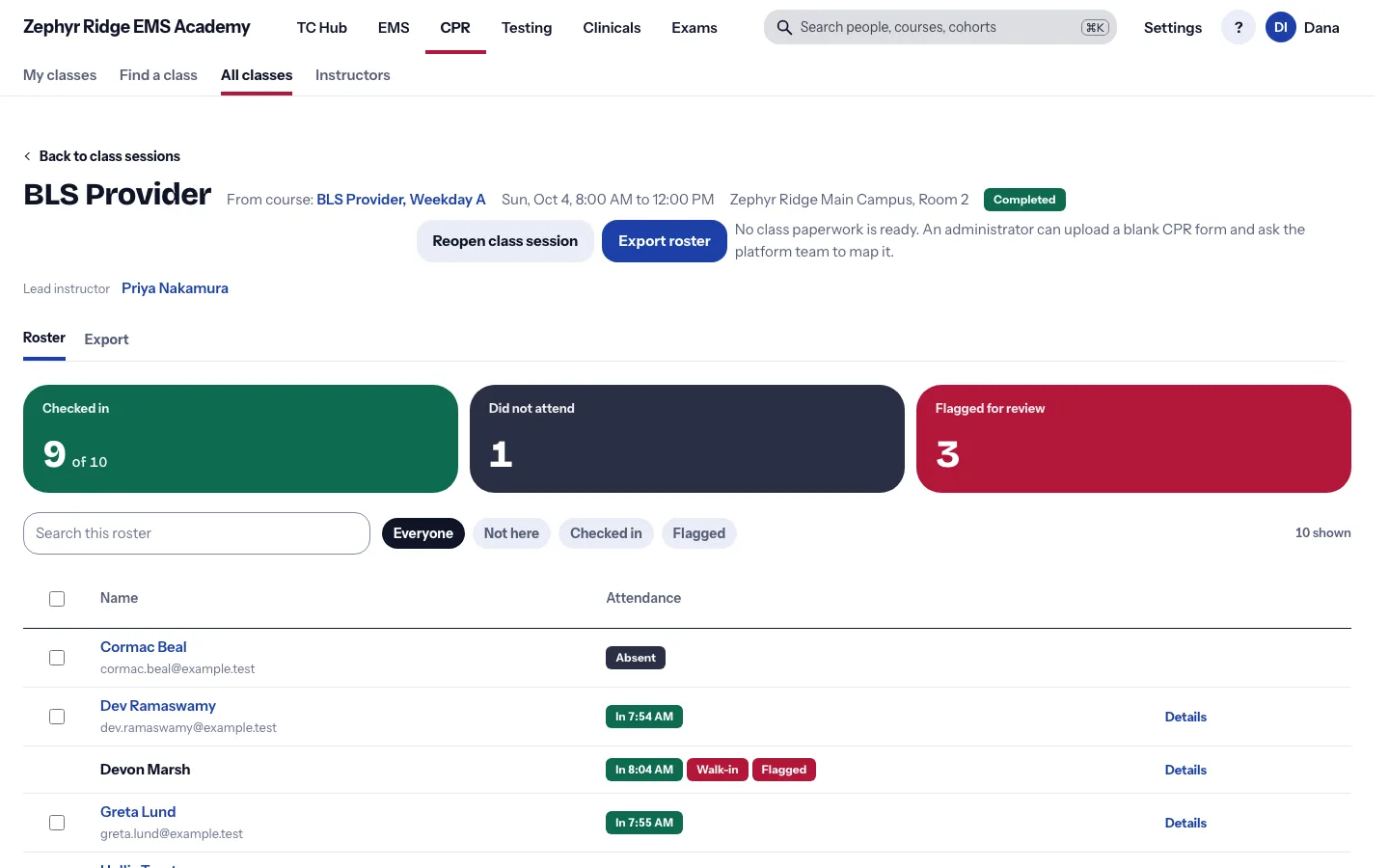
Task: View Details for Dev Ramaswamy
Action: point(1185,717)
